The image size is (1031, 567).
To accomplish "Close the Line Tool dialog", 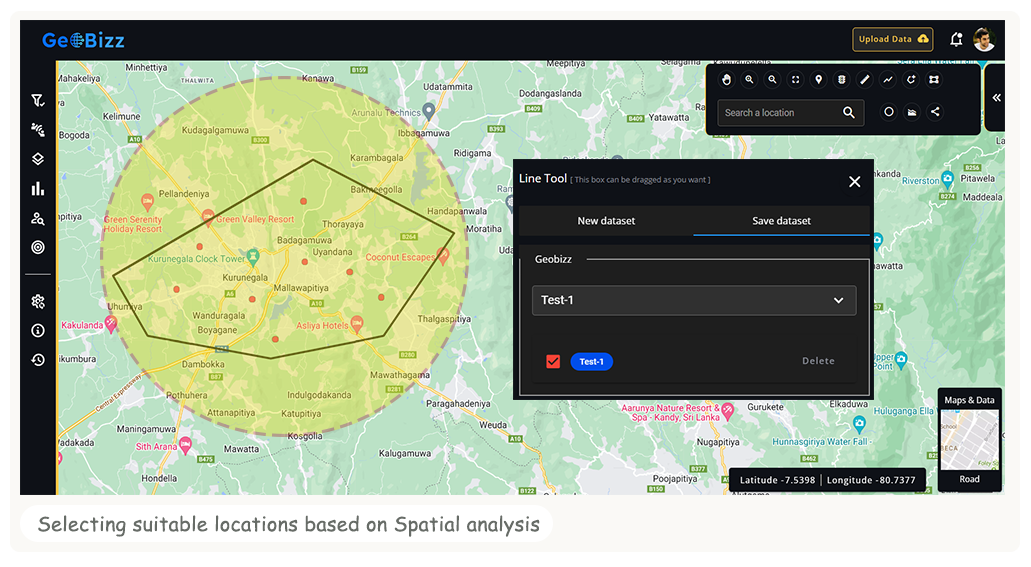I will [854, 182].
